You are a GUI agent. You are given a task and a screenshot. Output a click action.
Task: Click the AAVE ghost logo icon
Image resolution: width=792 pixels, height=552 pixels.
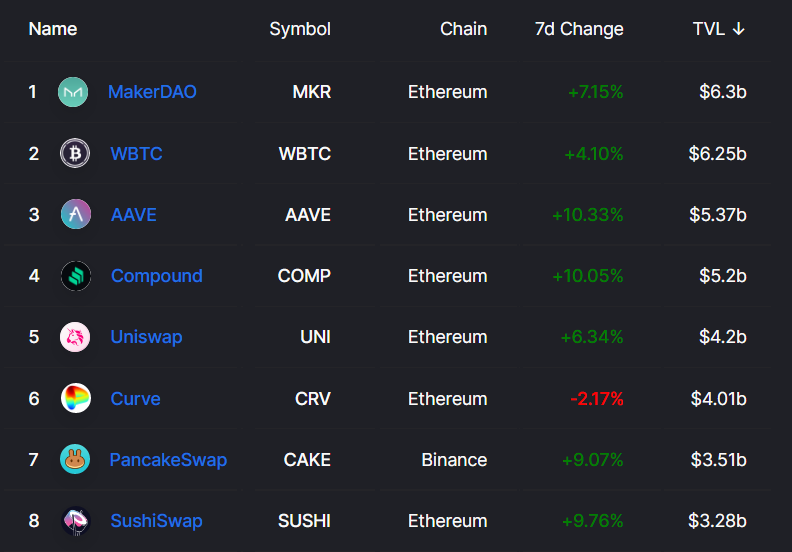click(x=75, y=214)
